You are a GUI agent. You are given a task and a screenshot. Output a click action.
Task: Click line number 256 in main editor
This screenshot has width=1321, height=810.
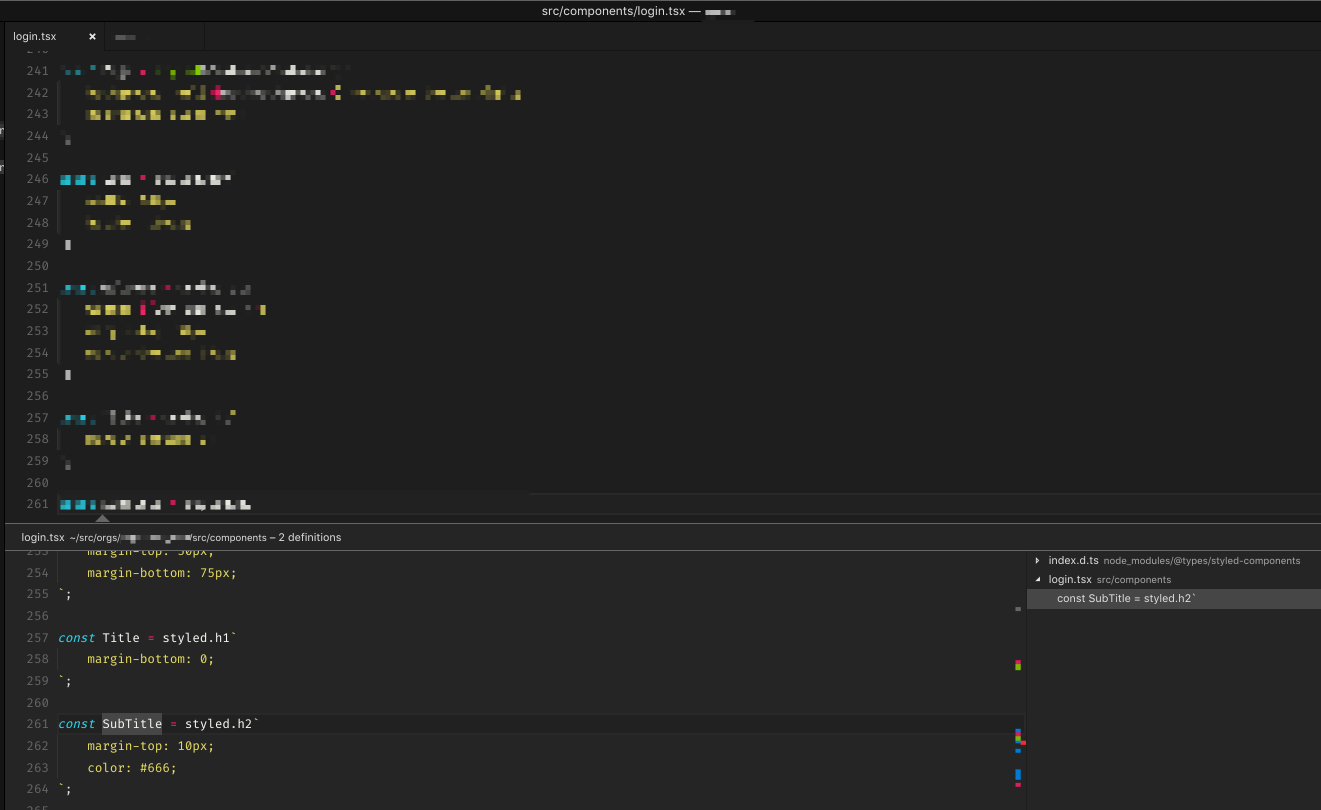point(37,396)
